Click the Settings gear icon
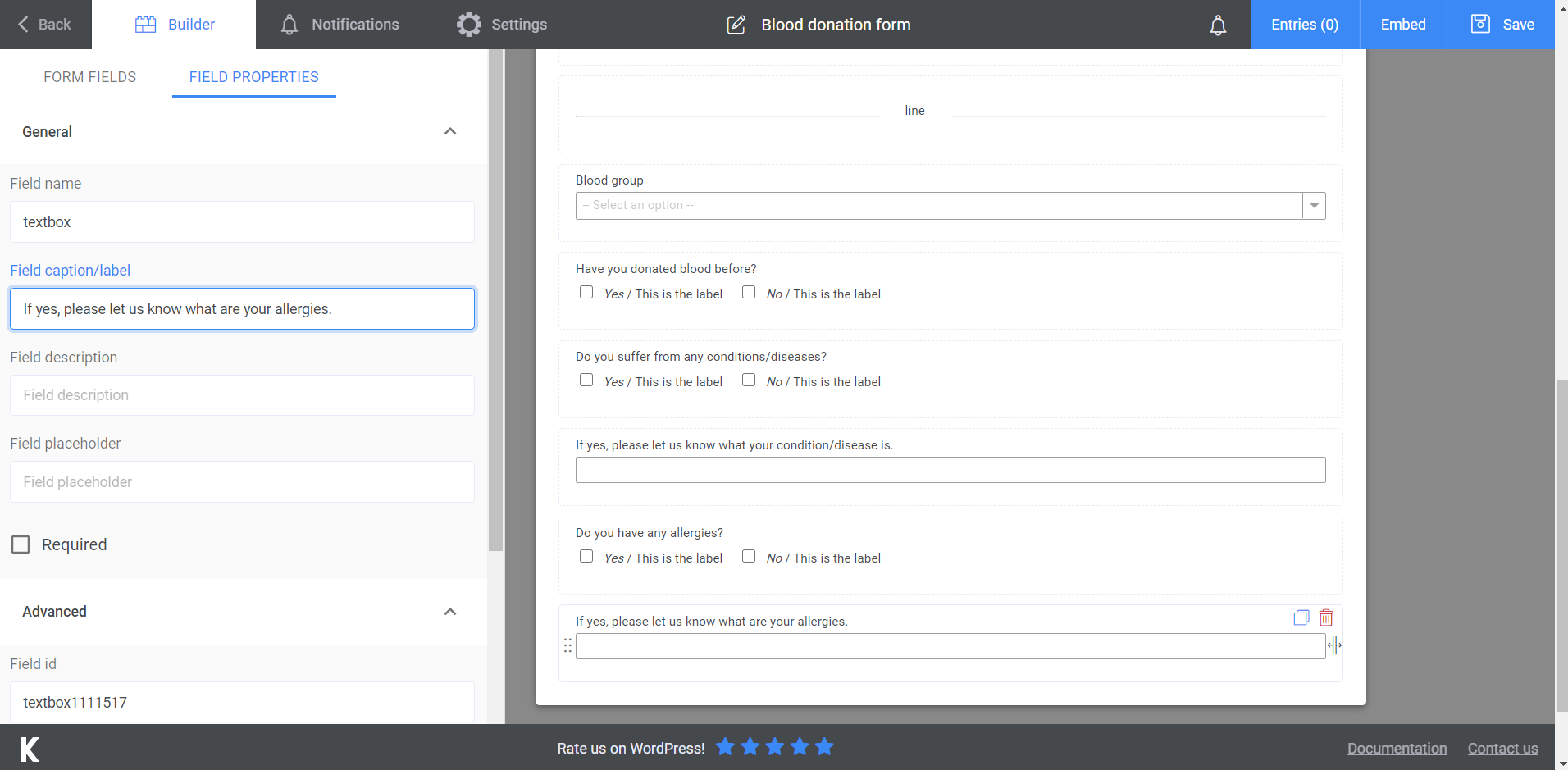1568x770 pixels. [x=468, y=25]
